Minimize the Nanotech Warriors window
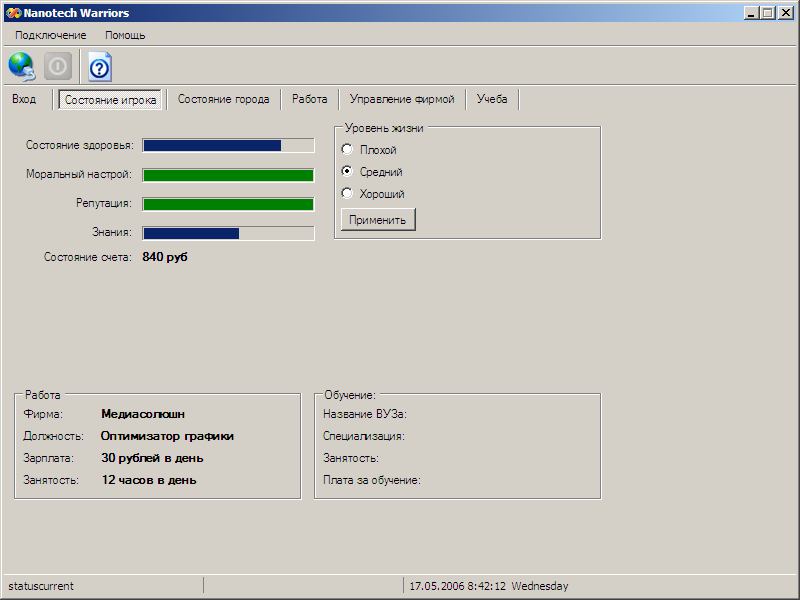The height and width of the screenshot is (600, 800). 751,13
